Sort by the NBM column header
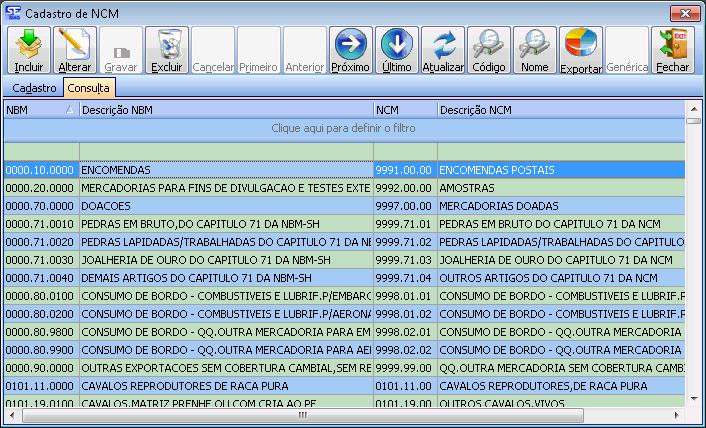The image size is (706, 428). [36, 109]
